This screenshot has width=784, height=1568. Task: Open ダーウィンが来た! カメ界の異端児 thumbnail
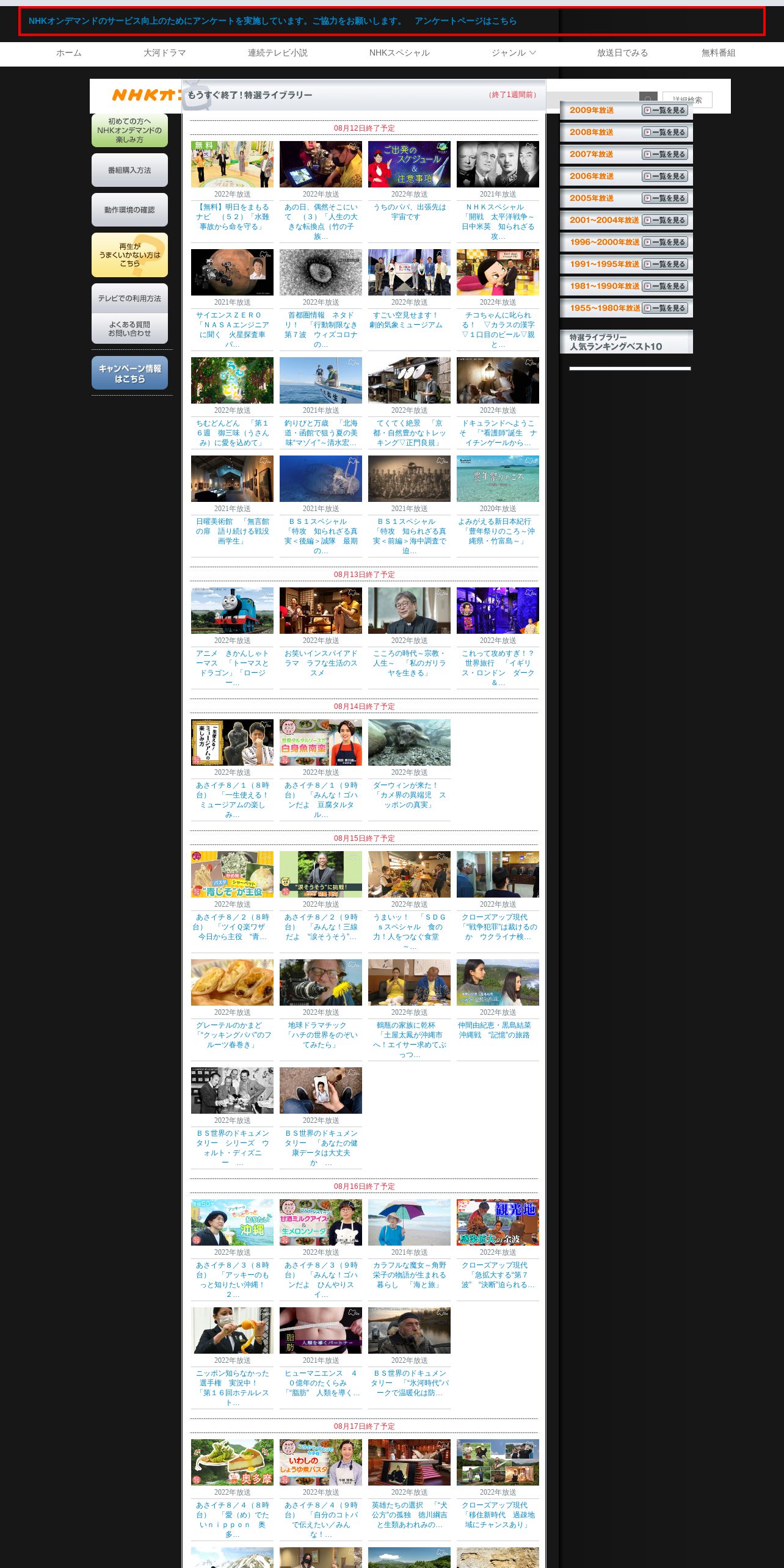pos(409,742)
